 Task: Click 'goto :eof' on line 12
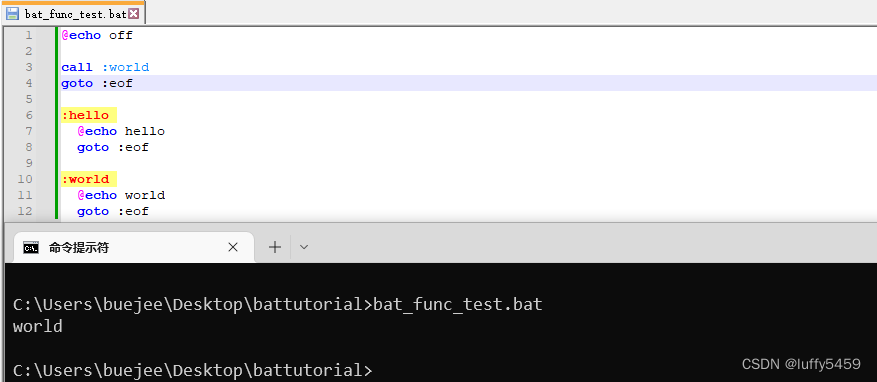tap(113, 211)
